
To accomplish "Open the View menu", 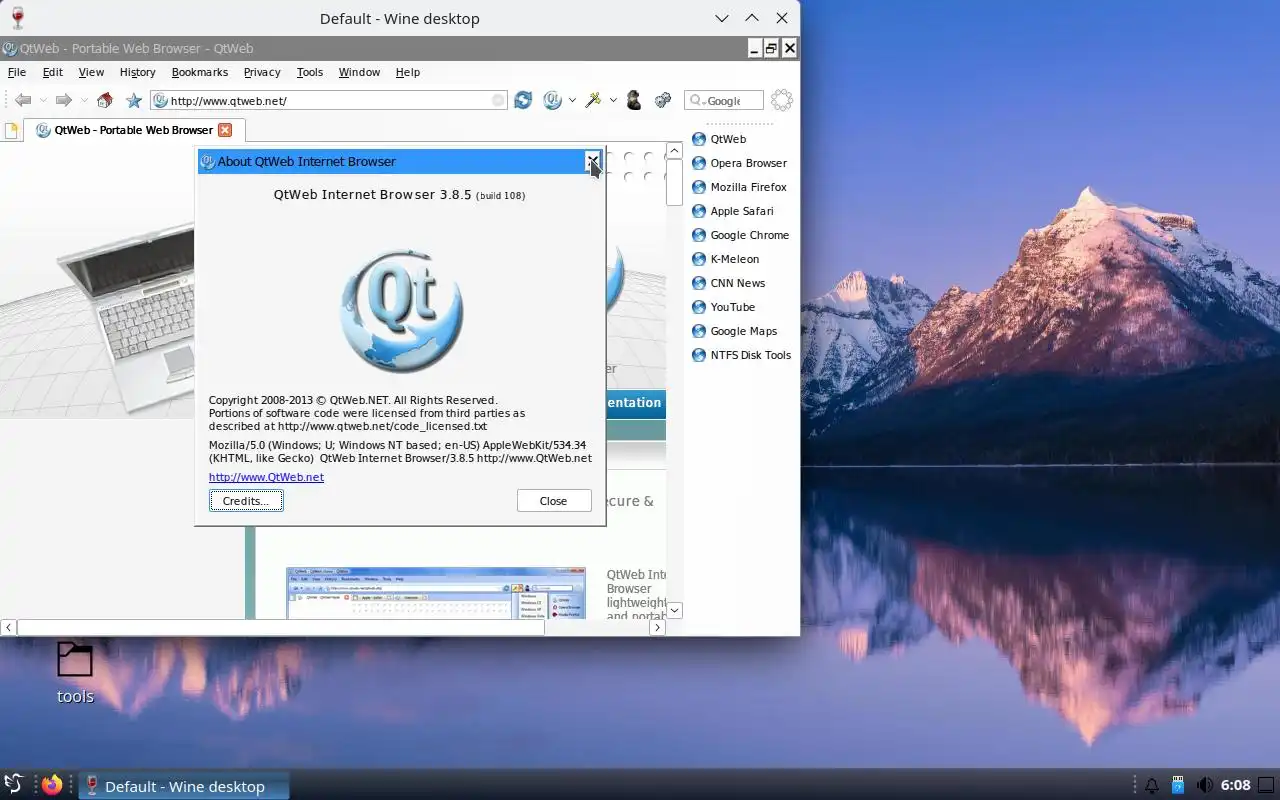I will 91,72.
